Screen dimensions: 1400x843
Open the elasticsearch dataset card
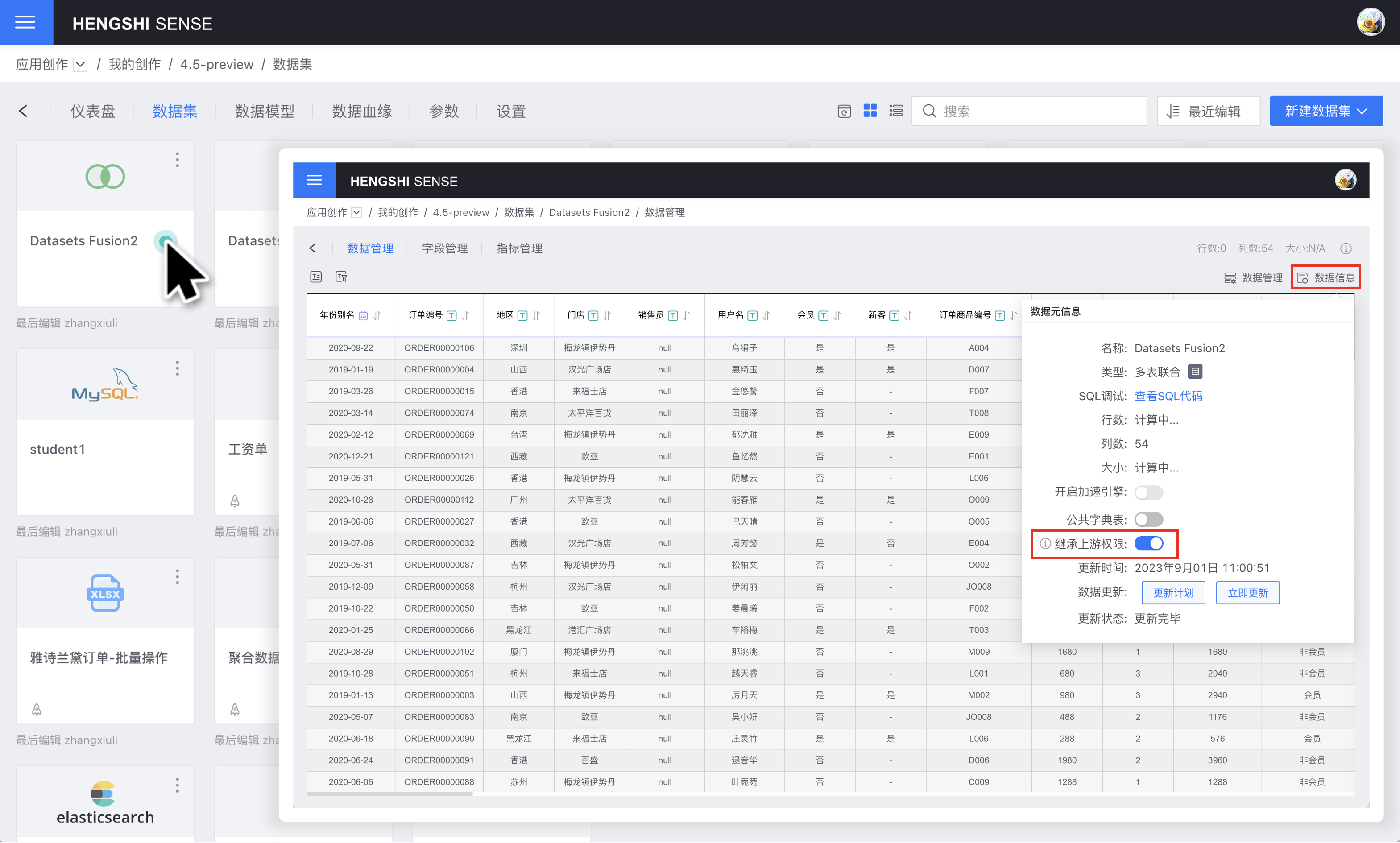(105, 804)
